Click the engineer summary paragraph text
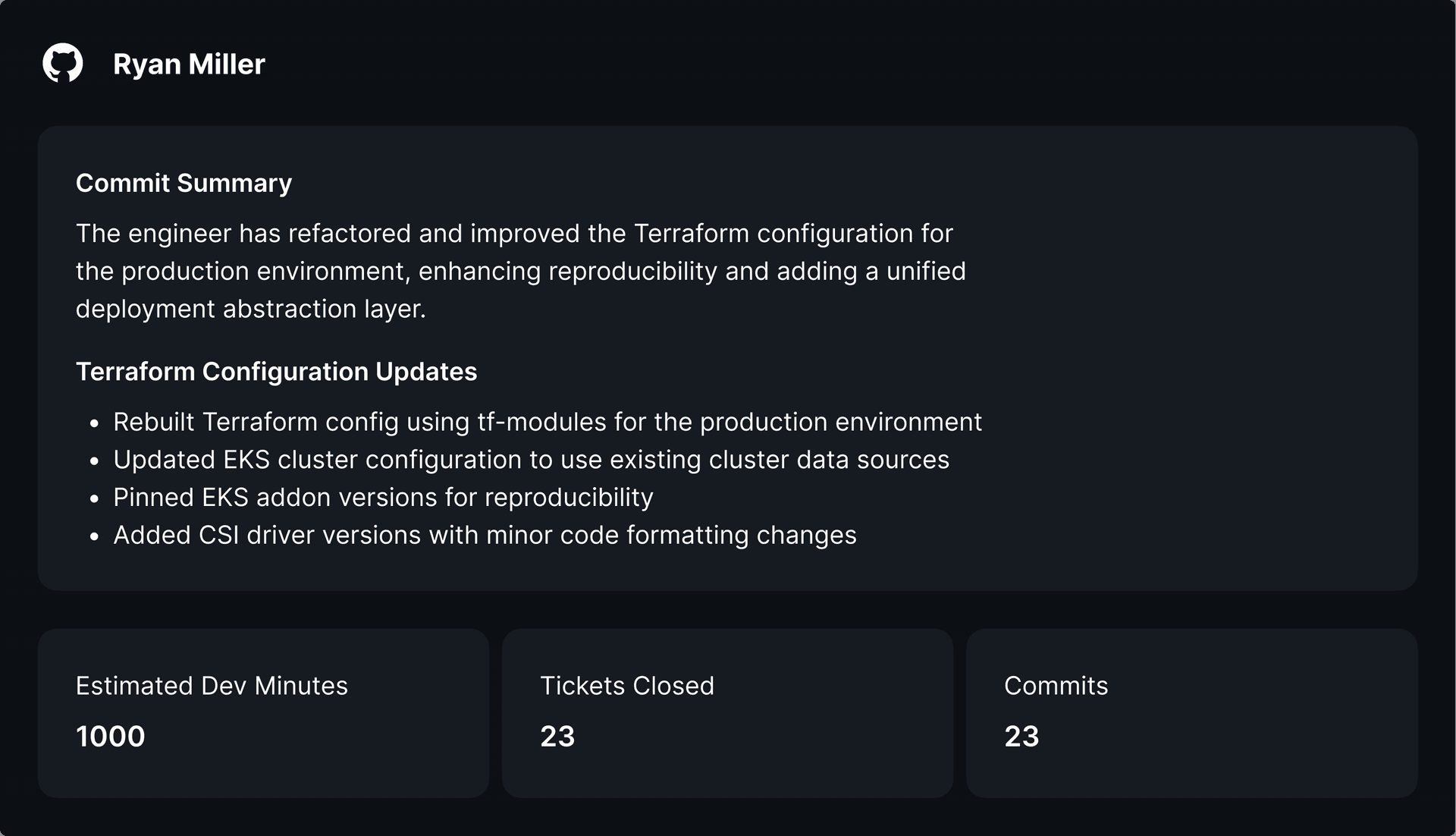1456x836 pixels. coord(520,271)
